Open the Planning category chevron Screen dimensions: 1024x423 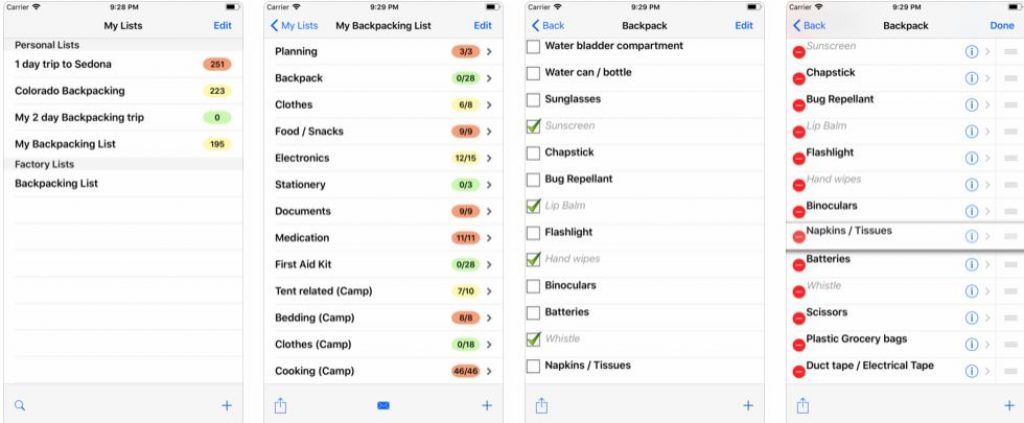tap(489, 52)
